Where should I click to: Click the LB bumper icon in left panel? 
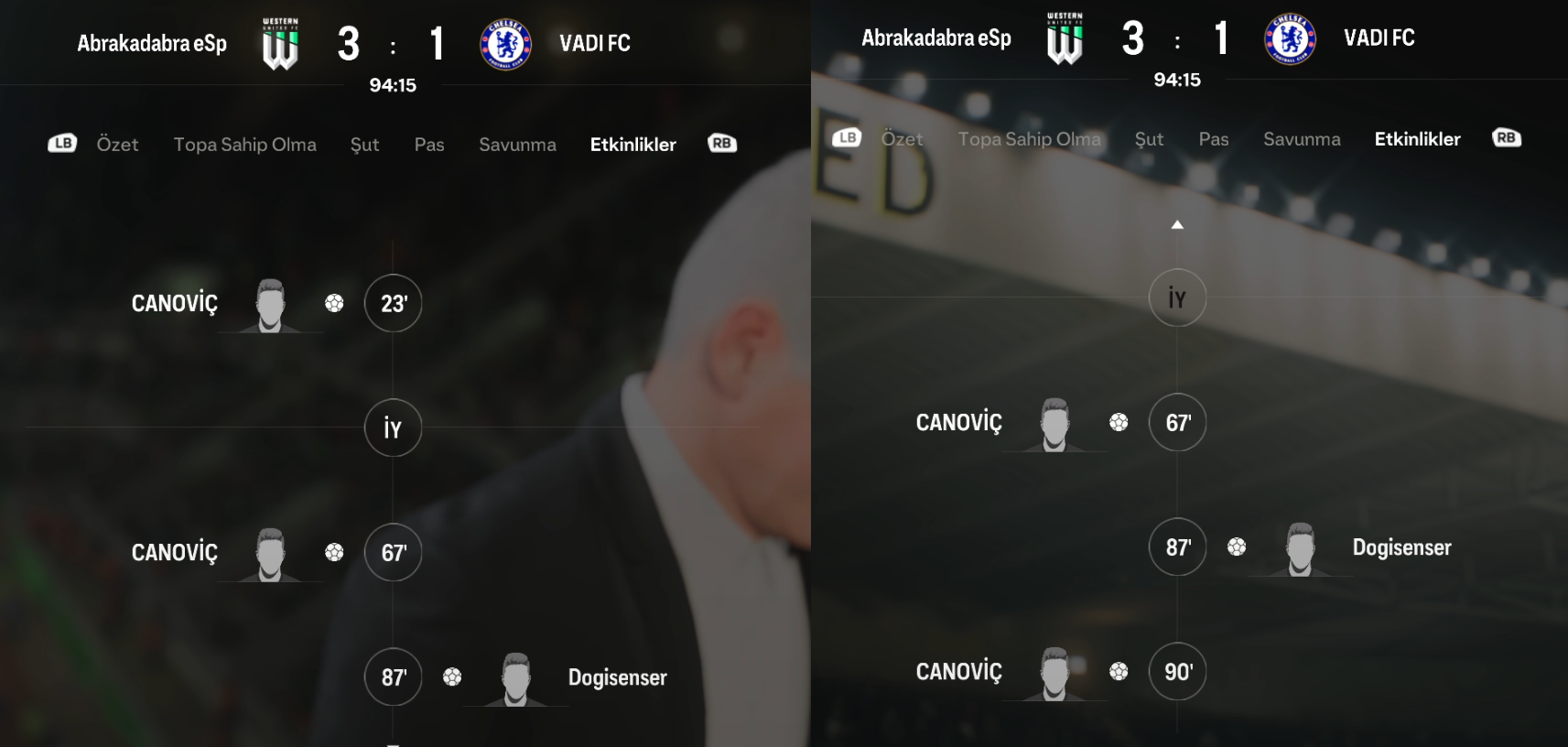pos(62,144)
